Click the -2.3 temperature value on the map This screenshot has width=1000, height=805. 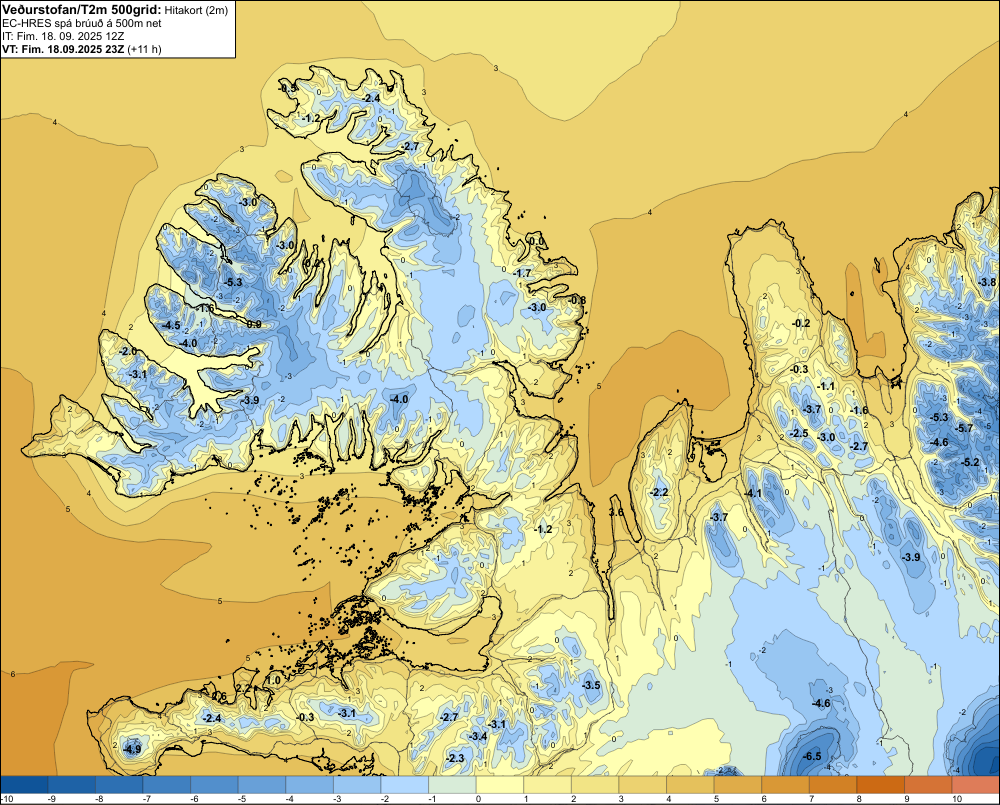pyautogui.click(x=456, y=758)
